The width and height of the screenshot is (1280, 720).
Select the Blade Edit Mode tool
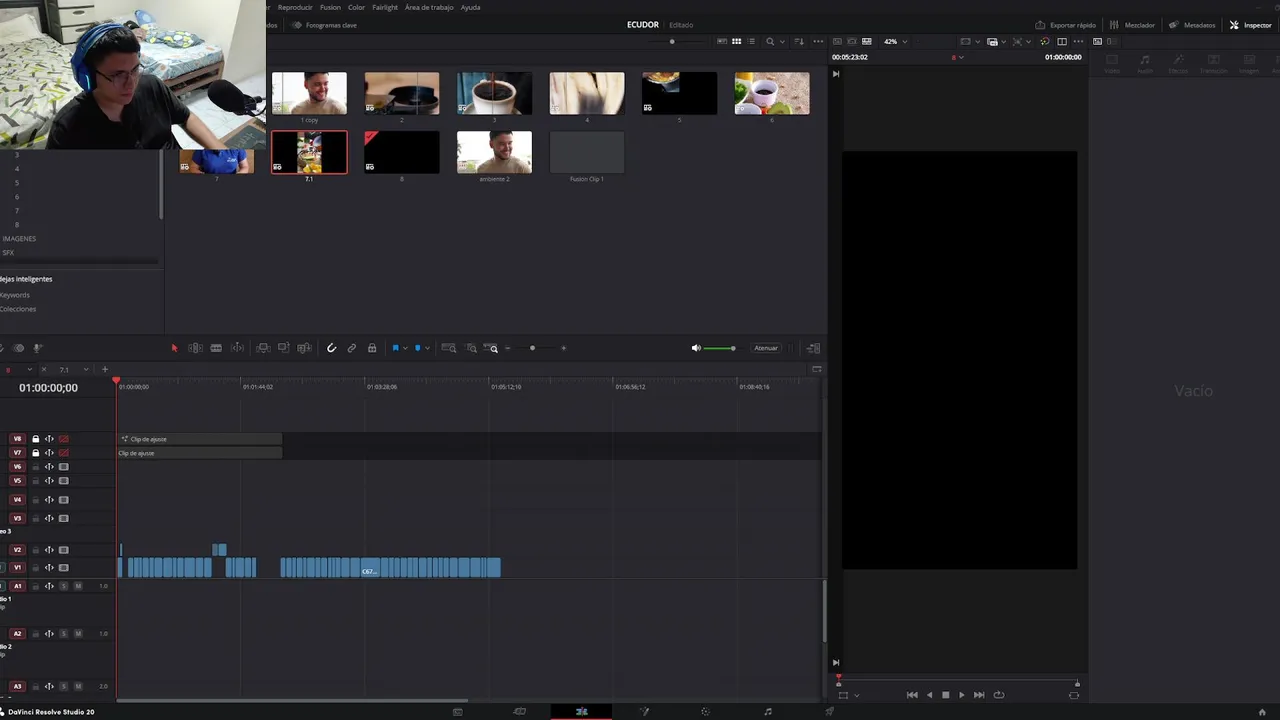[x=216, y=348]
